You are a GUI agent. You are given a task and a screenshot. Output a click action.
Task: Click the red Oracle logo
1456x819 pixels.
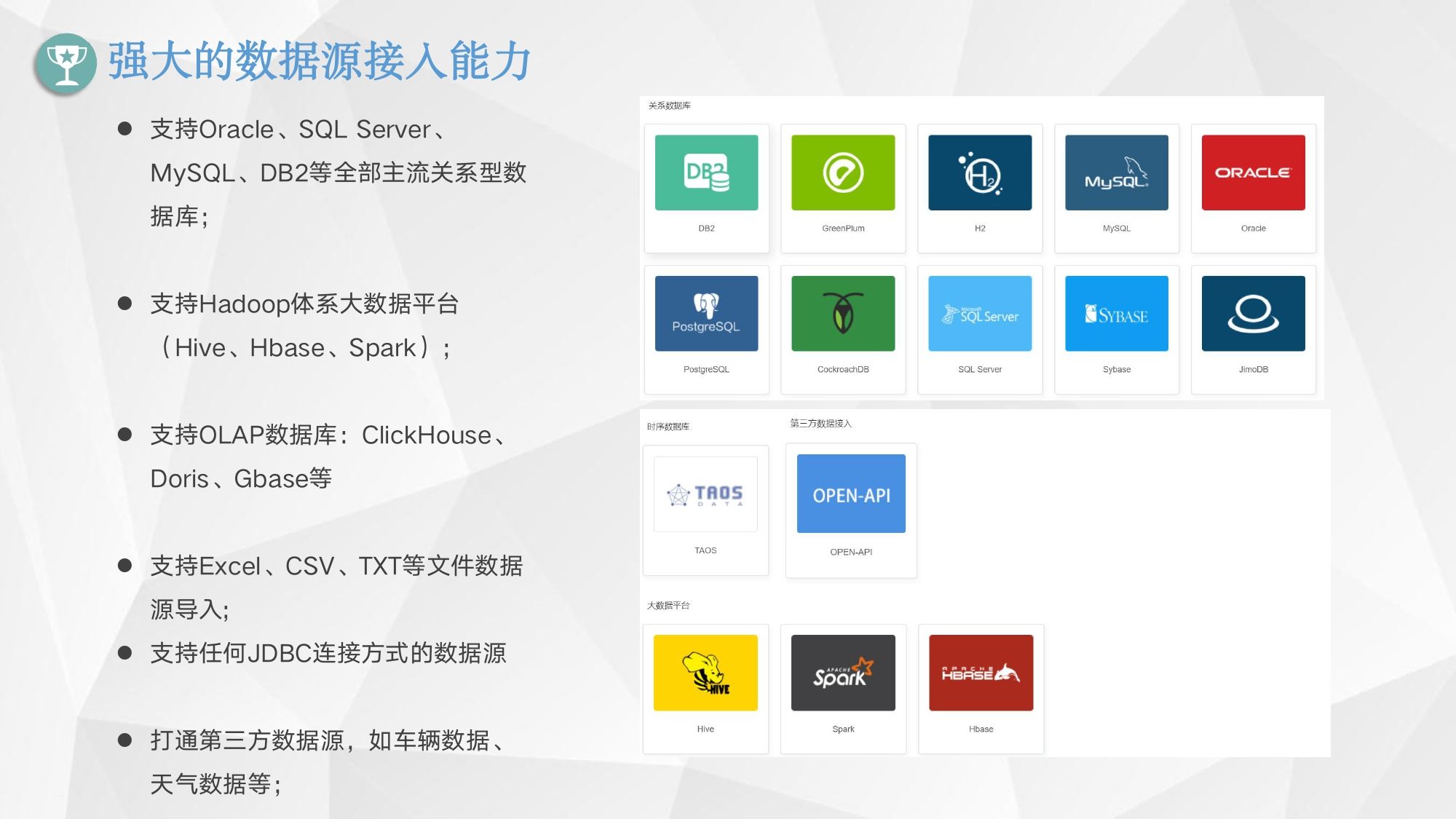click(1253, 173)
